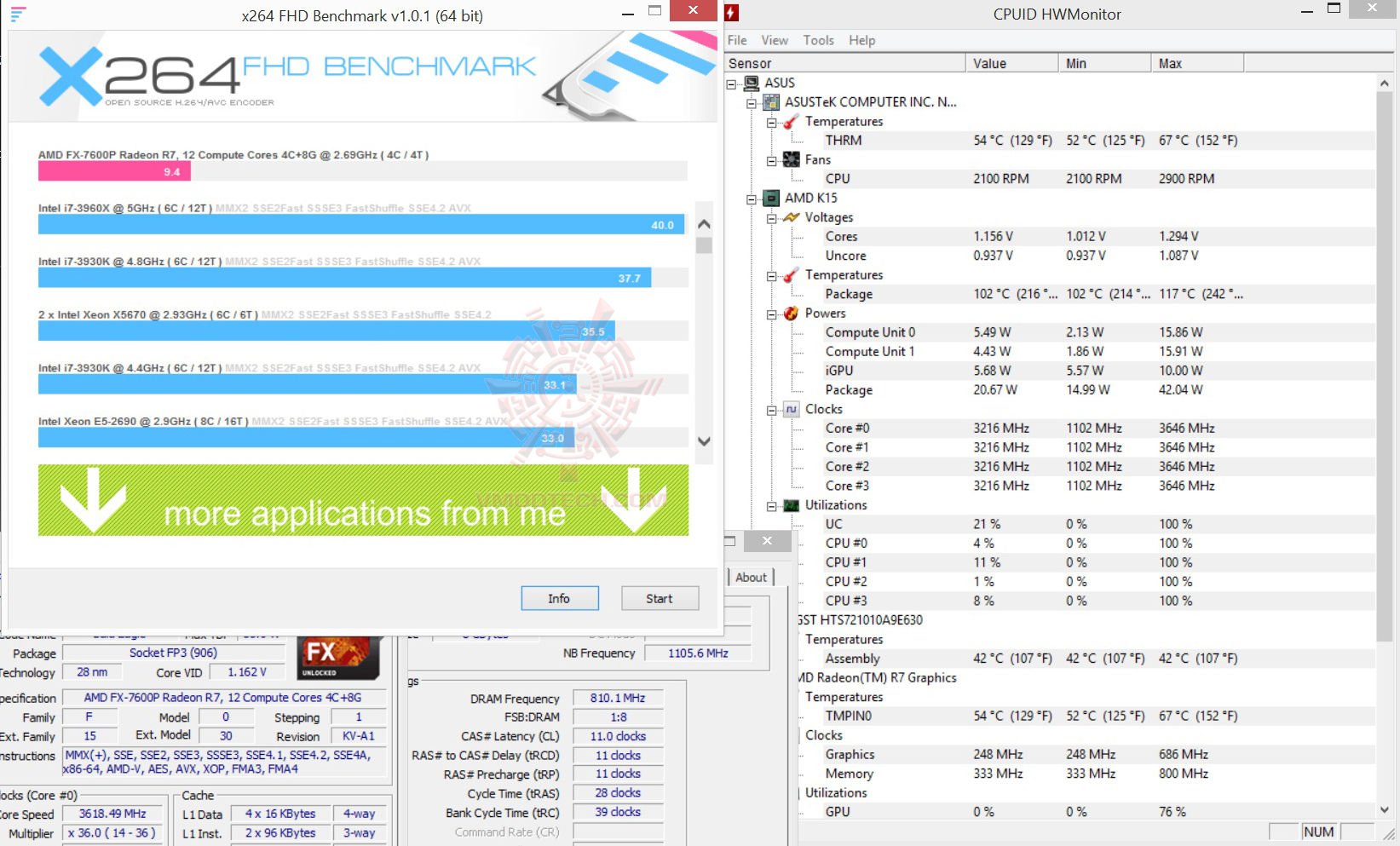Collapse the ASUS root node
Screen dimensions: 1400x846
[x=731, y=83]
